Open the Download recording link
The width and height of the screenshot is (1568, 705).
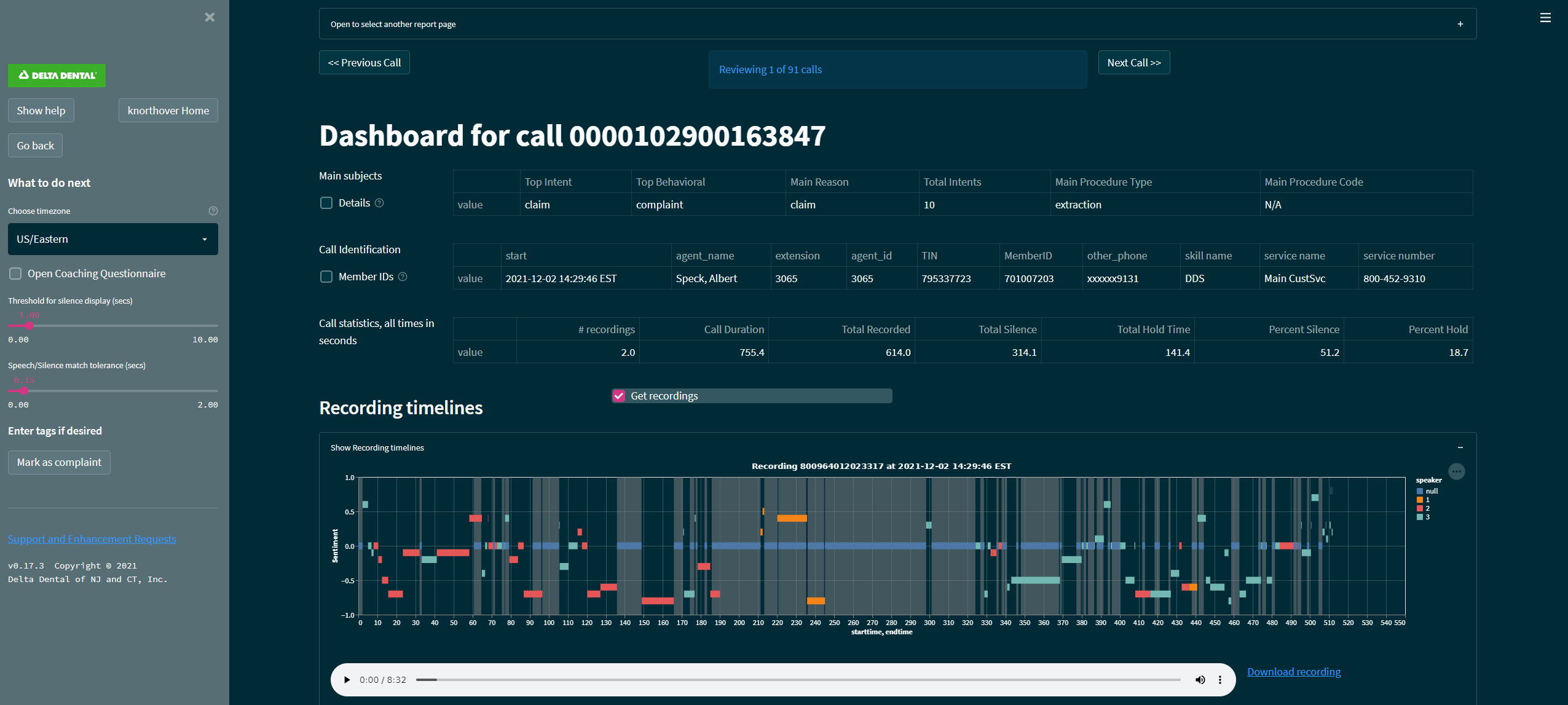click(x=1293, y=671)
